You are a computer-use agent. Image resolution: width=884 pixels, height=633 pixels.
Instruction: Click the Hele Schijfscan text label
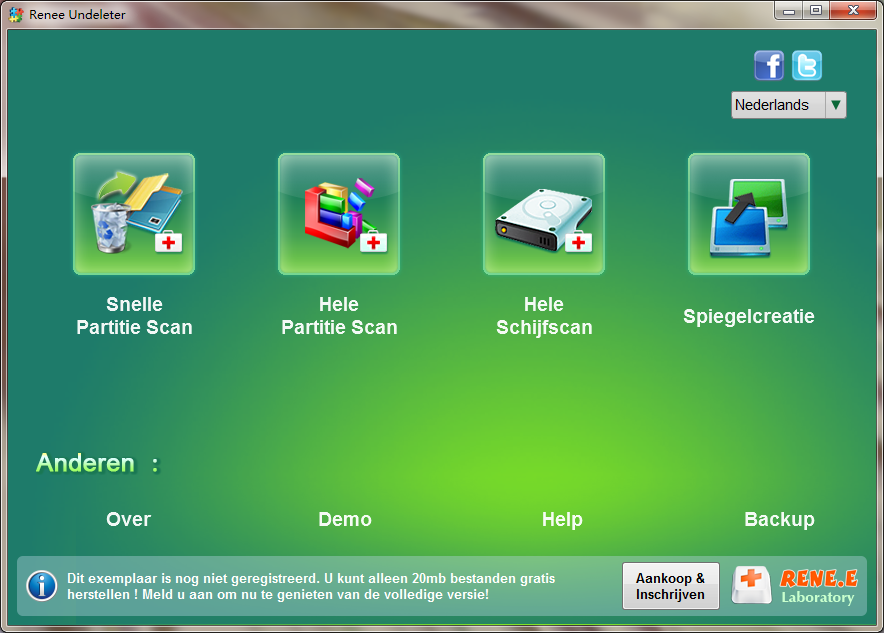click(544, 316)
